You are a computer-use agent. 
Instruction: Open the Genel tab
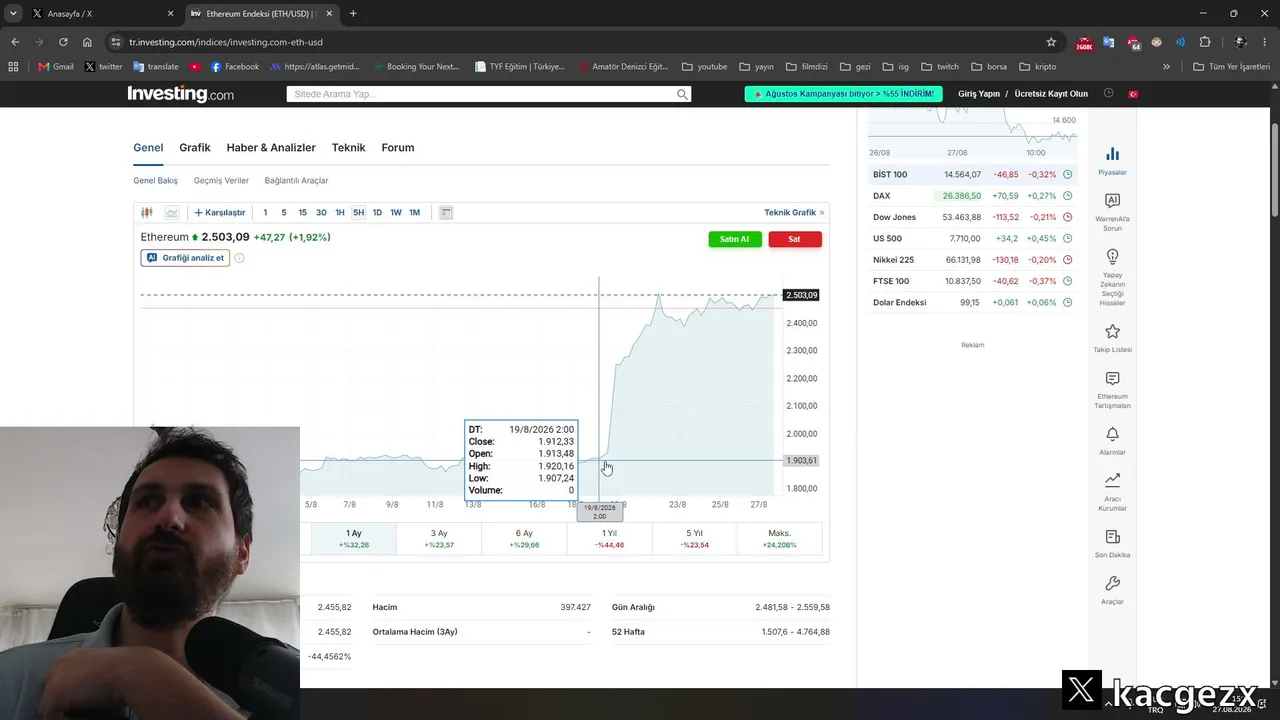click(148, 148)
